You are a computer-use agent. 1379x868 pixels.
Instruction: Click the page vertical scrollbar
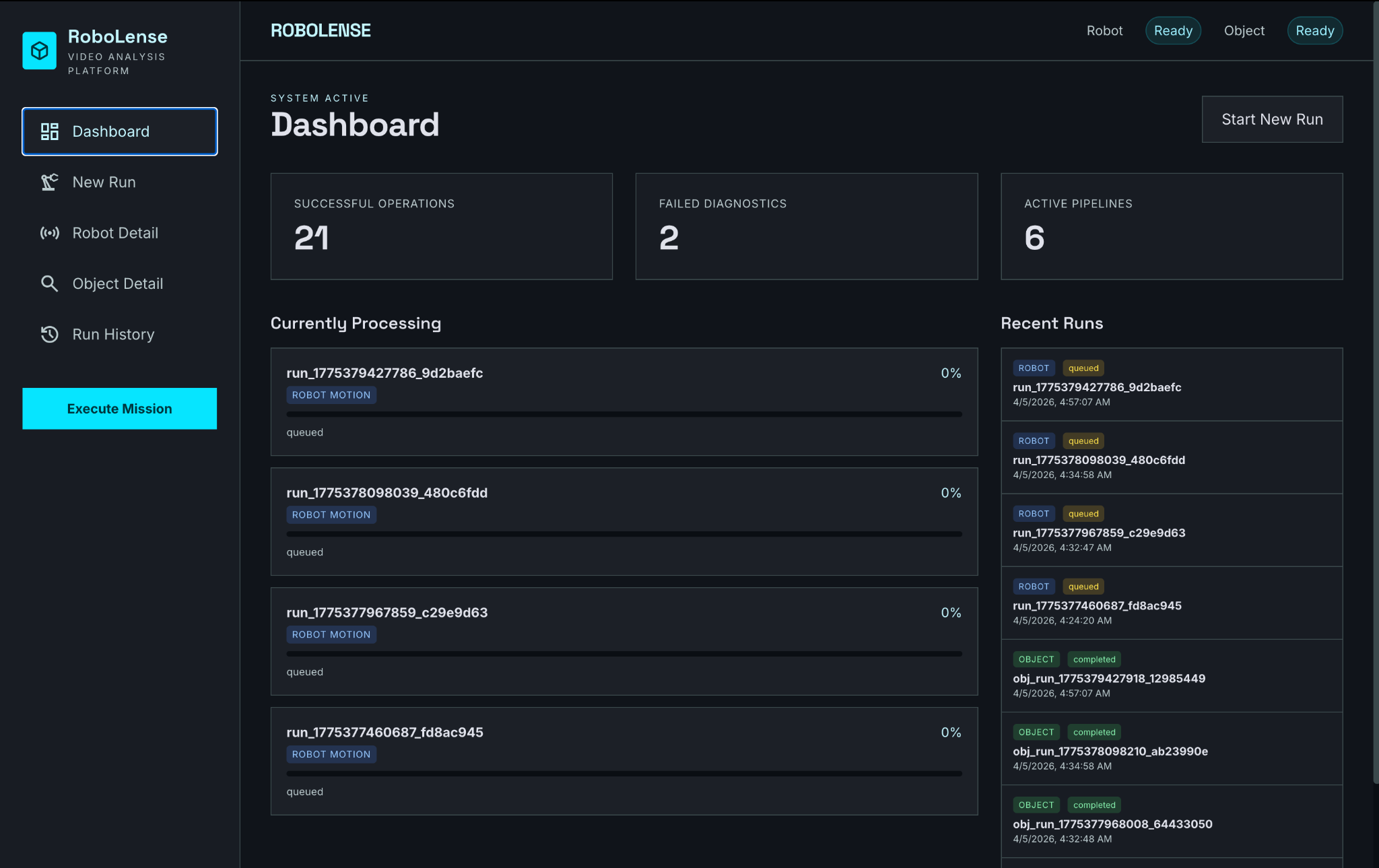coord(1375,391)
